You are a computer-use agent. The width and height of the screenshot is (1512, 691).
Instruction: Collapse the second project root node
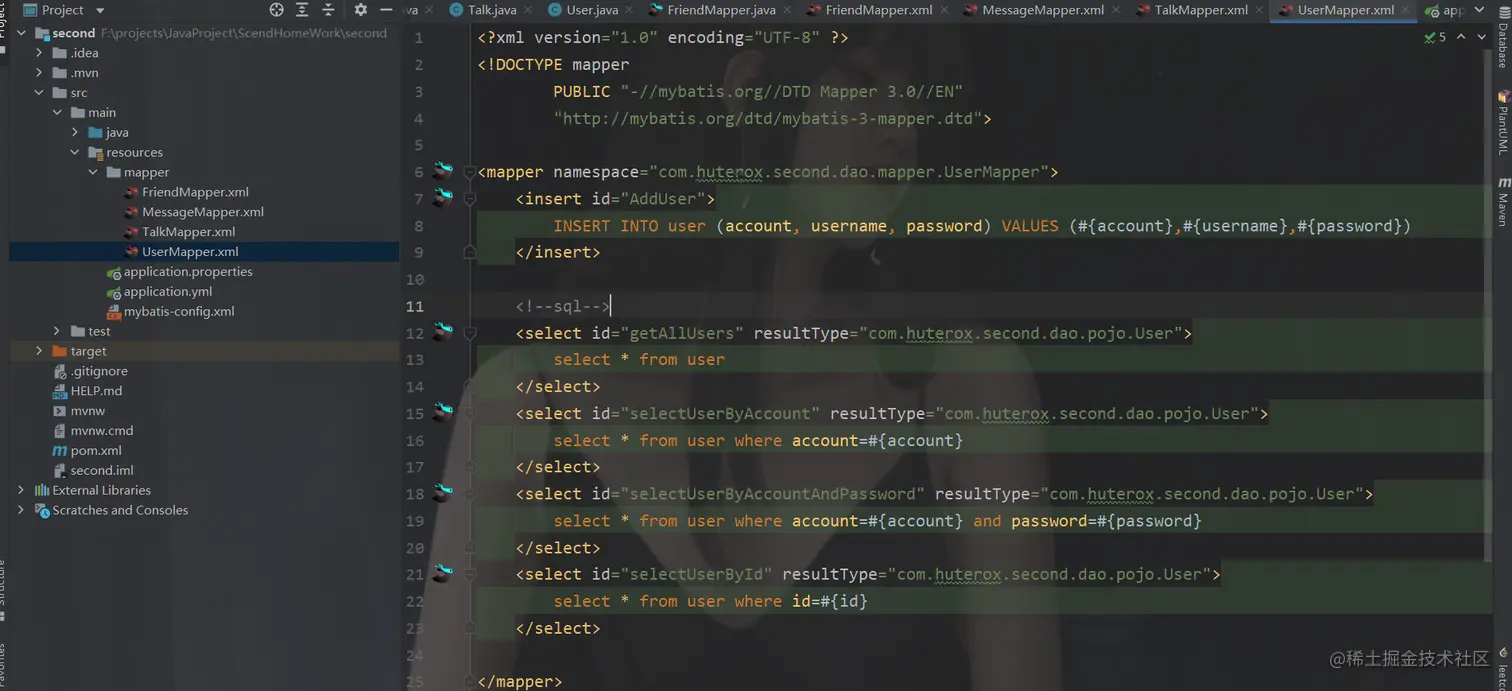click(21, 33)
